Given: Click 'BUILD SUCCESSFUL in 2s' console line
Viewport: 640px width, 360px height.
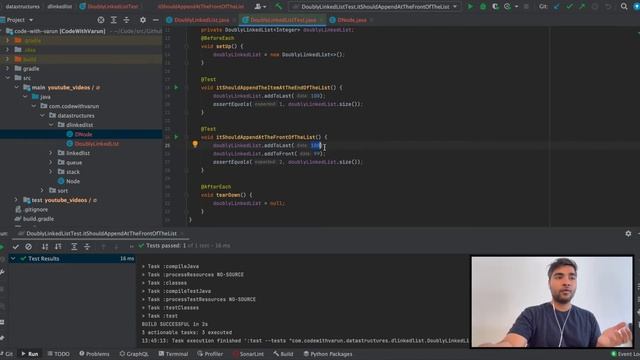Looking at the screenshot, I should click(x=175, y=324).
